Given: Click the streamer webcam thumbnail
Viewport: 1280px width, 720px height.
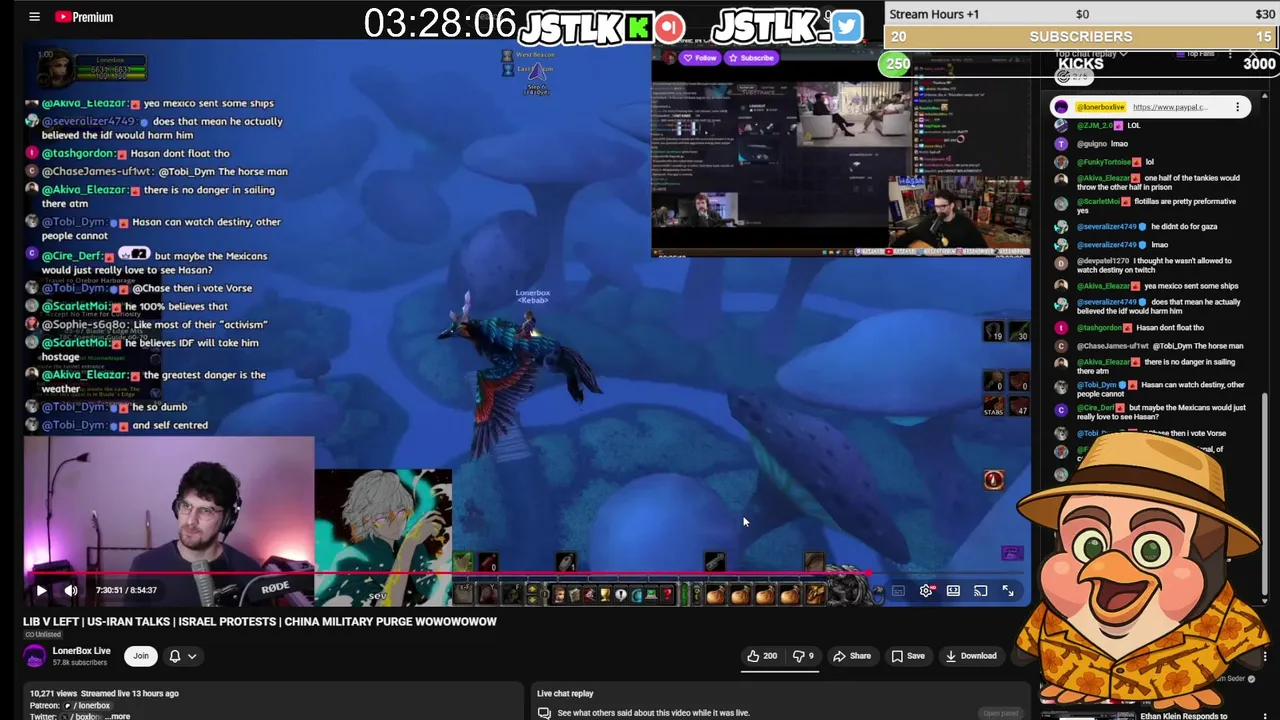Looking at the screenshot, I should pos(169,521).
